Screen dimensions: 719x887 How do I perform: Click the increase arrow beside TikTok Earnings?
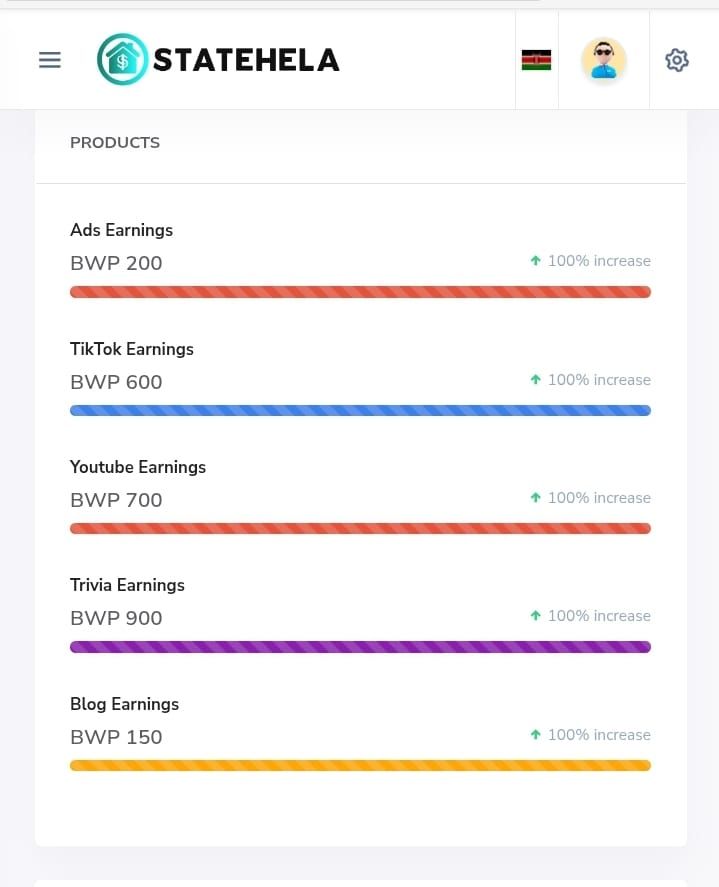[x=536, y=379]
